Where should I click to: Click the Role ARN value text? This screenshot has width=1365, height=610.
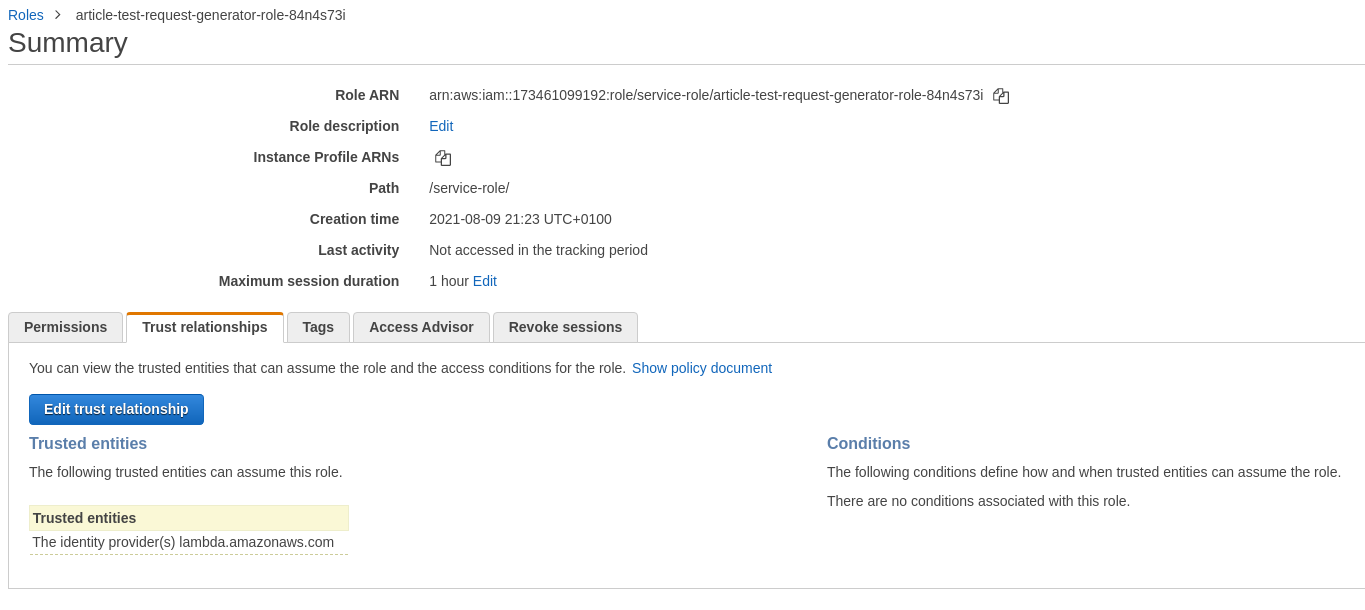706,95
